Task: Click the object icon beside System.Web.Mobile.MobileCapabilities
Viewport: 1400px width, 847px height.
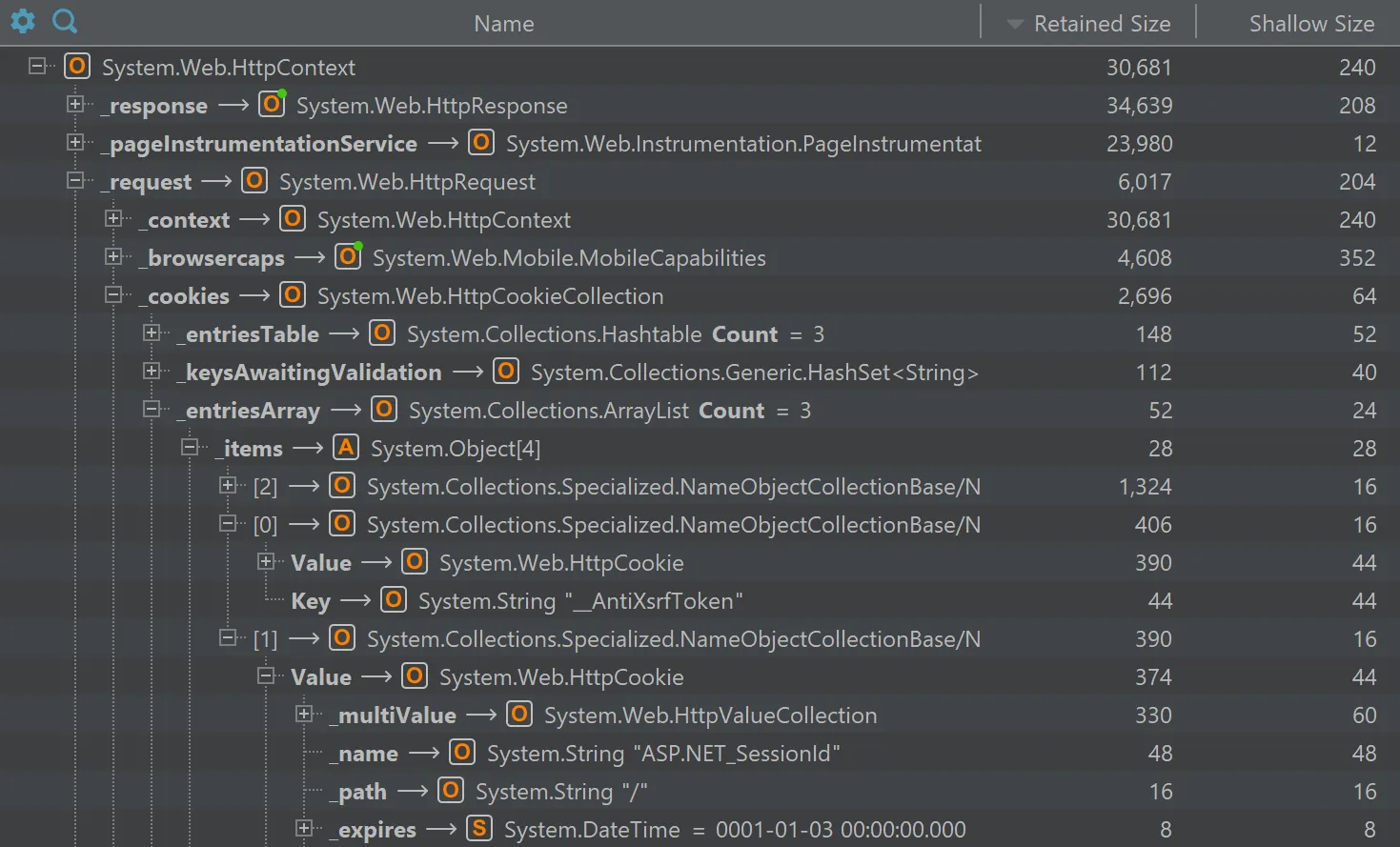Action: click(349, 256)
